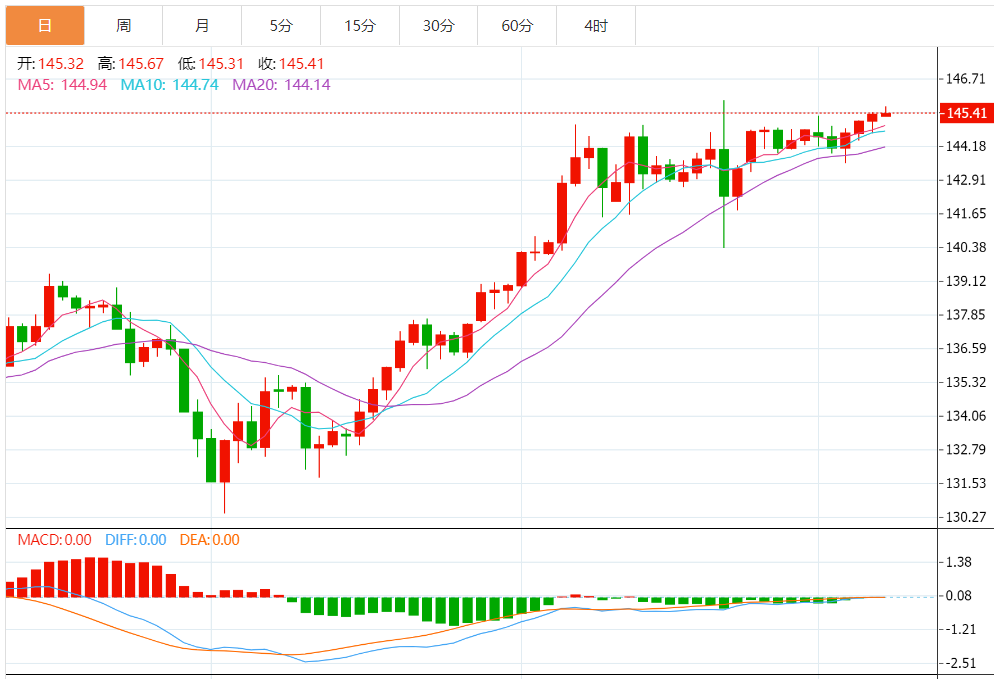Click the MACD:0.00 indicator label
This screenshot has width=994, height=679.
[x=55, y=540]
